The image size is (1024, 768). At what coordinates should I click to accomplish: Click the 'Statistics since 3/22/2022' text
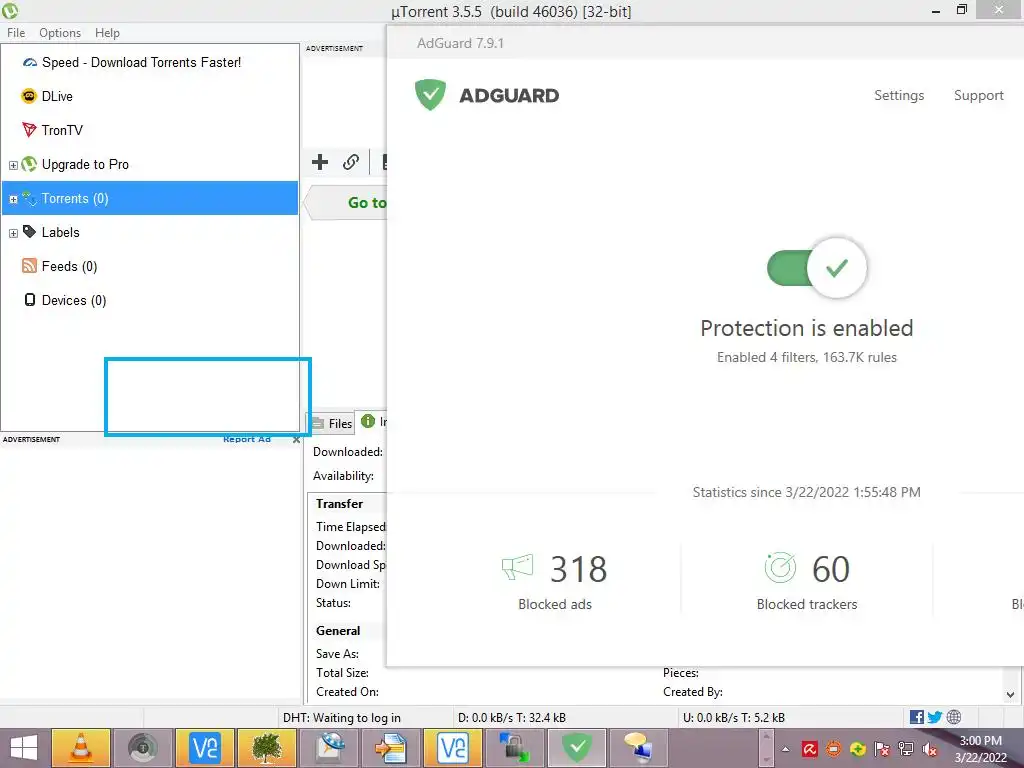[x=807, y=492]
